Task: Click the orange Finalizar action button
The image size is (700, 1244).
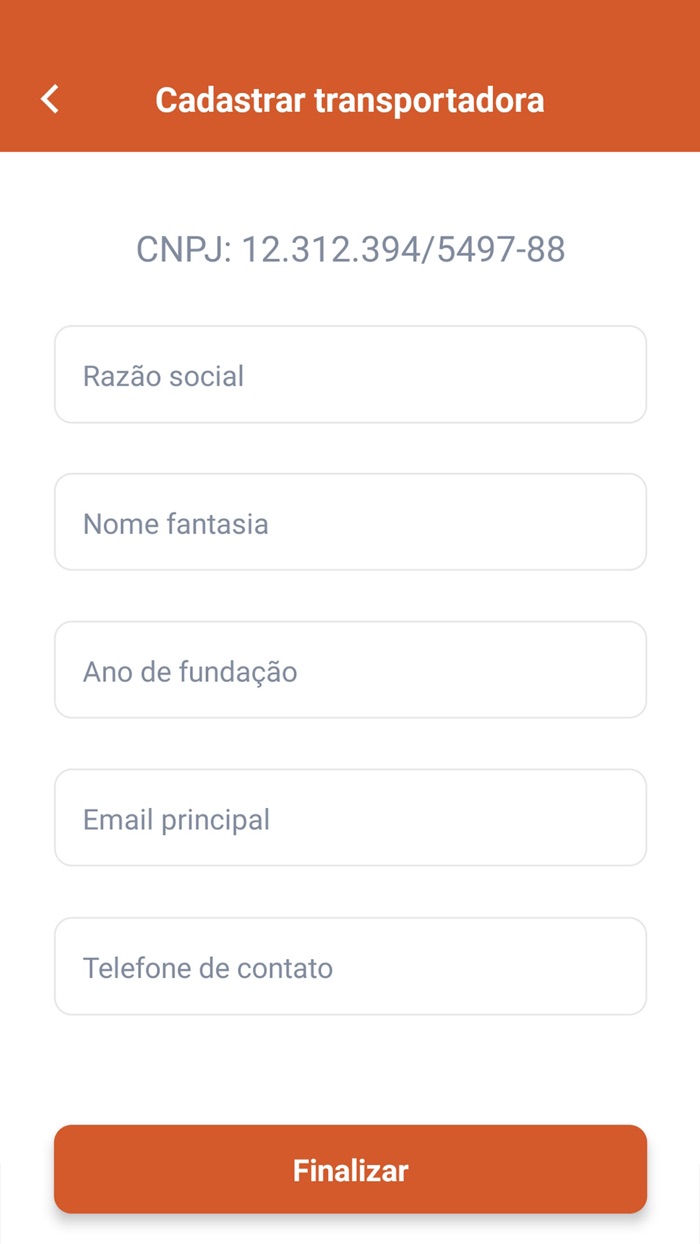Action: pos(350,1169)
